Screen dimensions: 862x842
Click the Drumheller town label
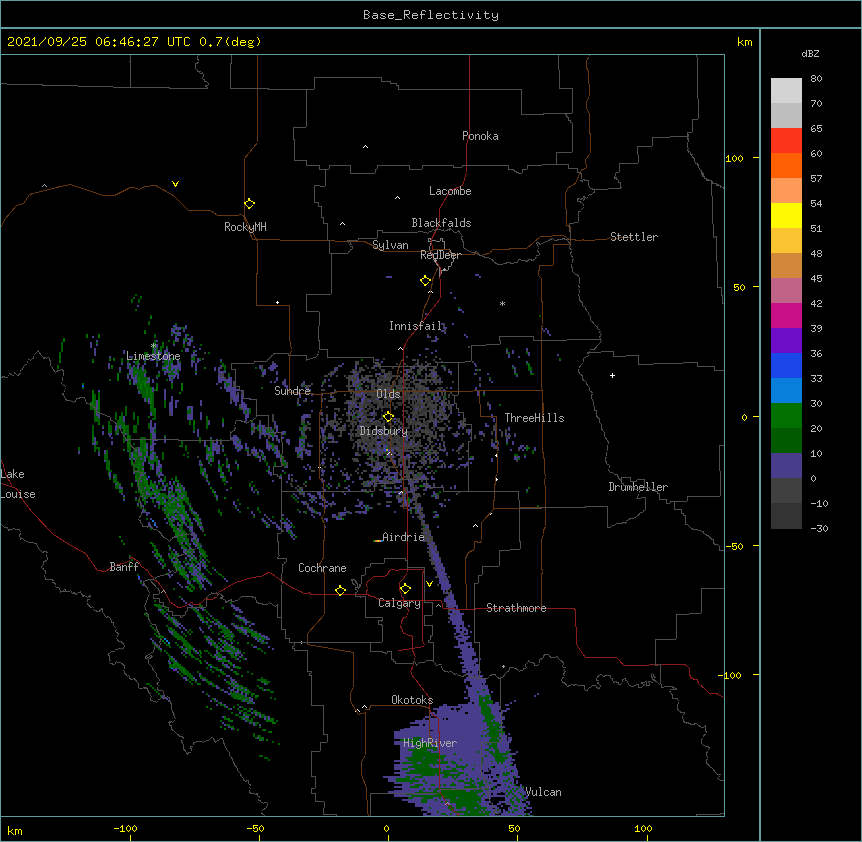tap(638, 487)
